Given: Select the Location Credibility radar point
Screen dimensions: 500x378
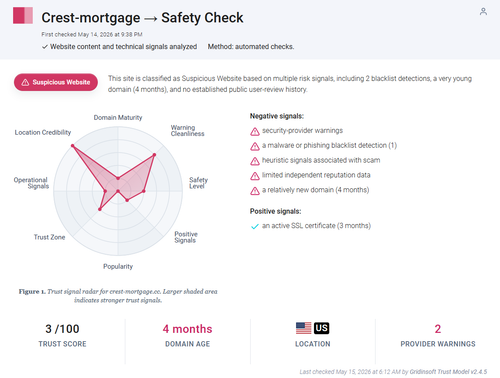Looking at the screenshot, I should pyautogui.click(x=72, y=146).
